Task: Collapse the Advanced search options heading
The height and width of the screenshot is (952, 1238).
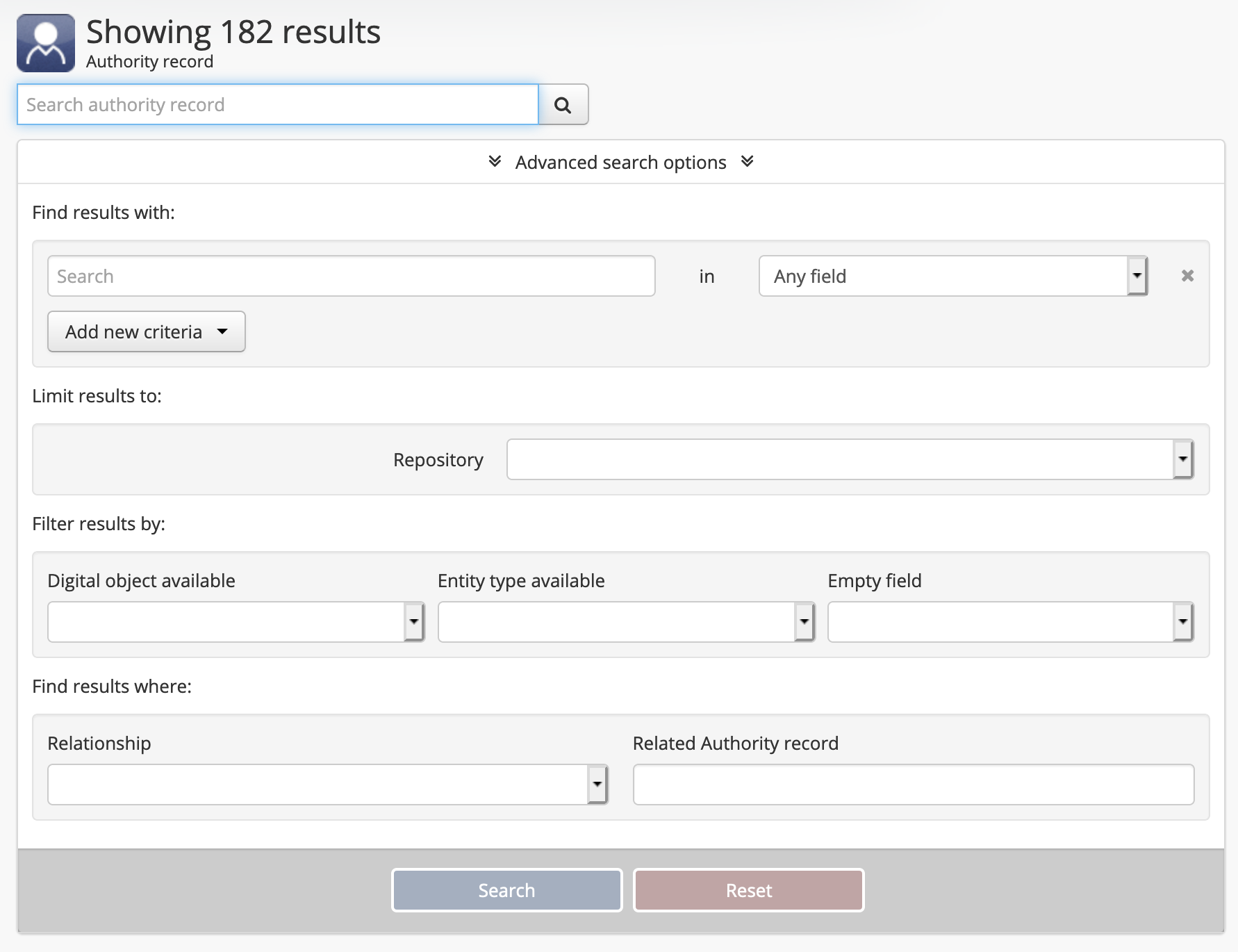Action: (620, 163)
